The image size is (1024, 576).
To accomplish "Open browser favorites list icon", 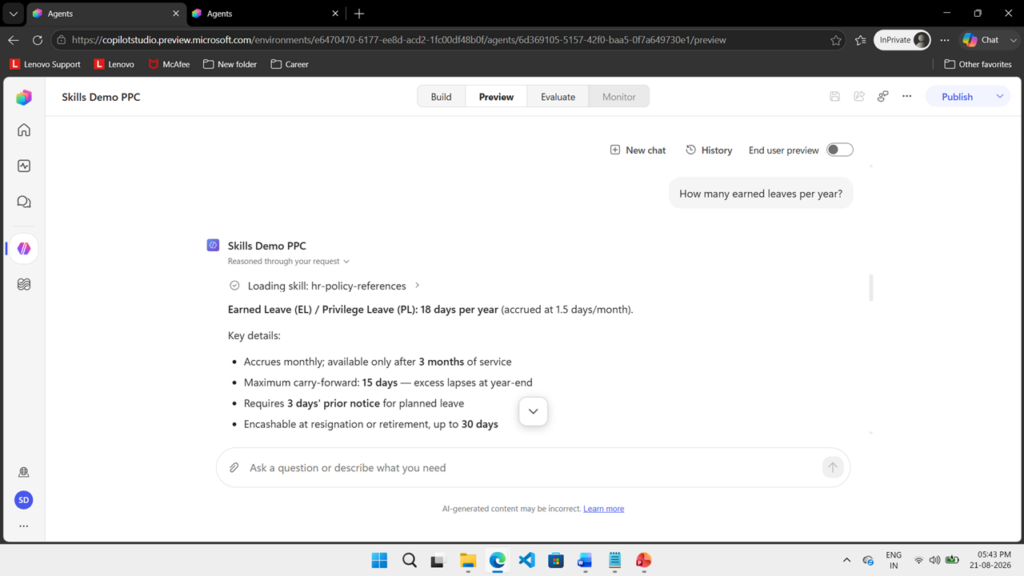I will pyautogui.click(x=861, y=40).
